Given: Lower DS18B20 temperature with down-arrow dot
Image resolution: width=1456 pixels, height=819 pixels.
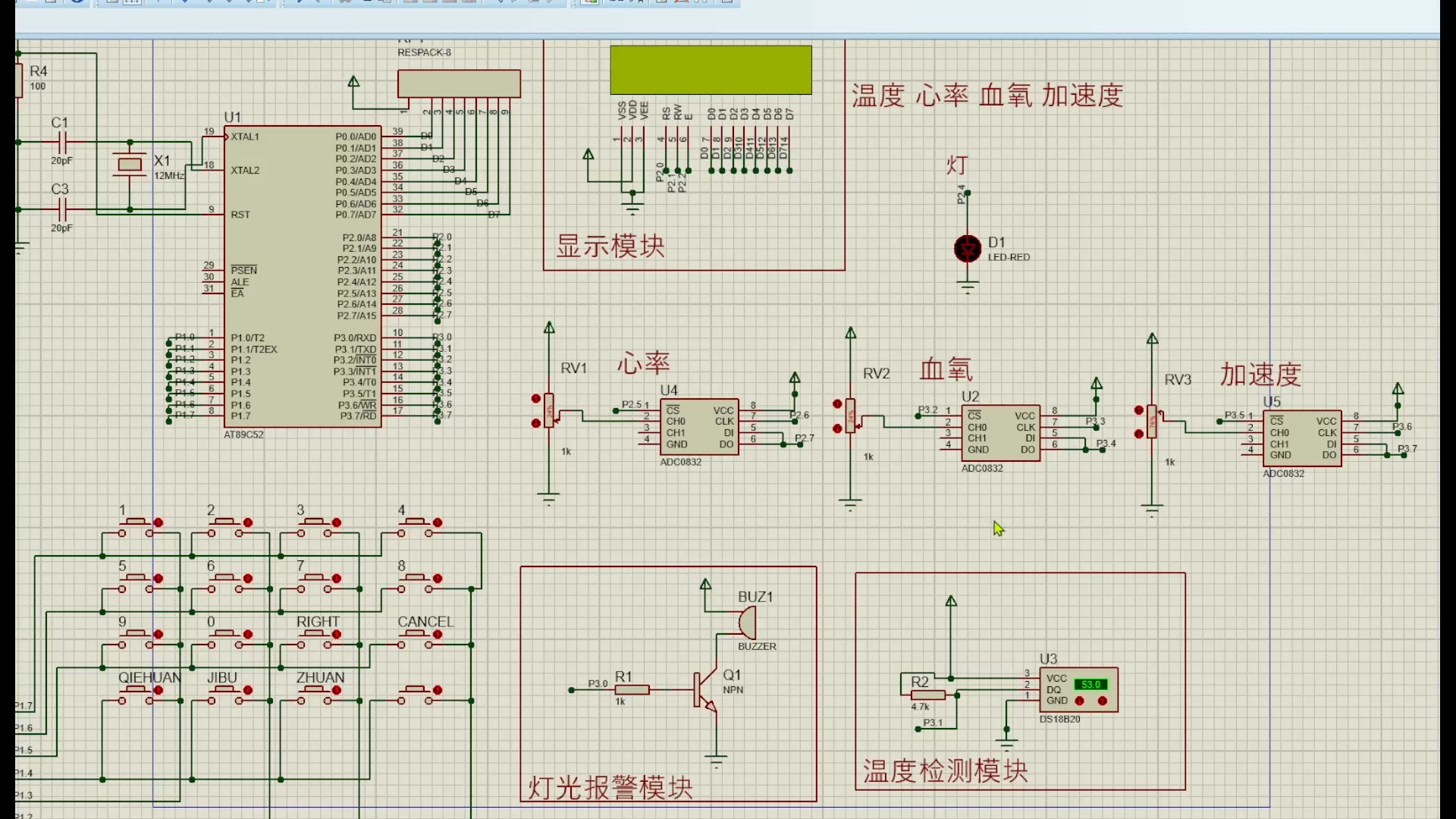Looking at the screenshot, I should tap(1080, 701).
